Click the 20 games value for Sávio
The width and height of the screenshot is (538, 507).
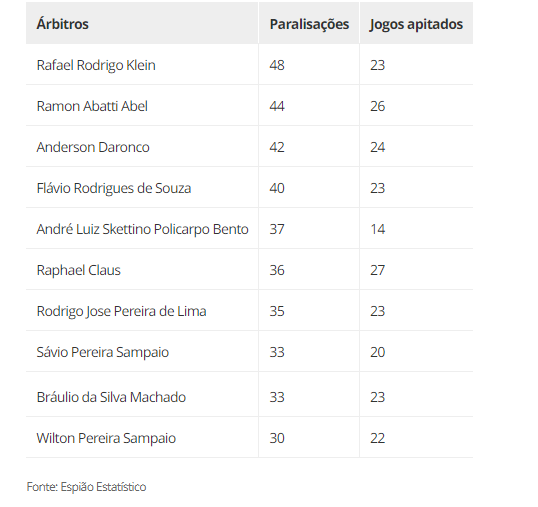(x=377, y=352)
